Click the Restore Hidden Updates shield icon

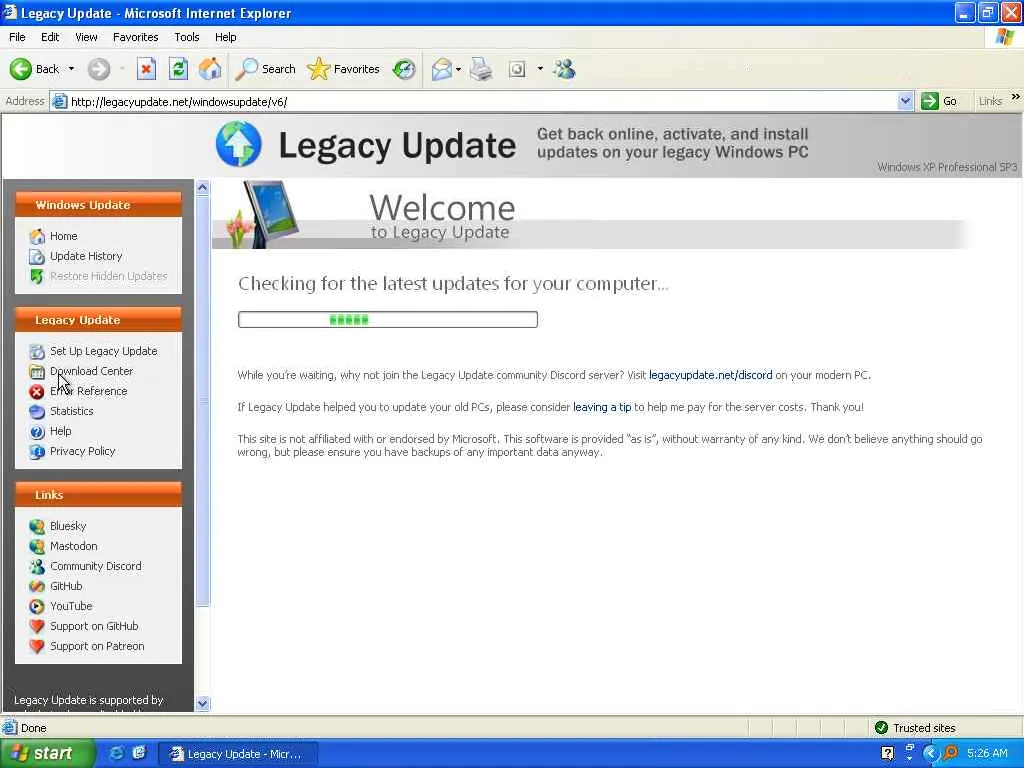37,276
